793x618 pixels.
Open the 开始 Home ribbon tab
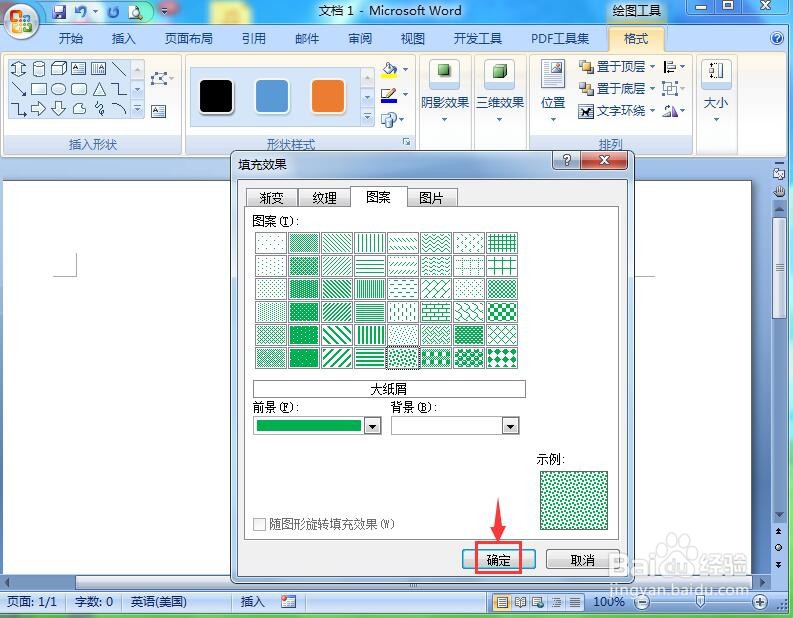[71, 39]
